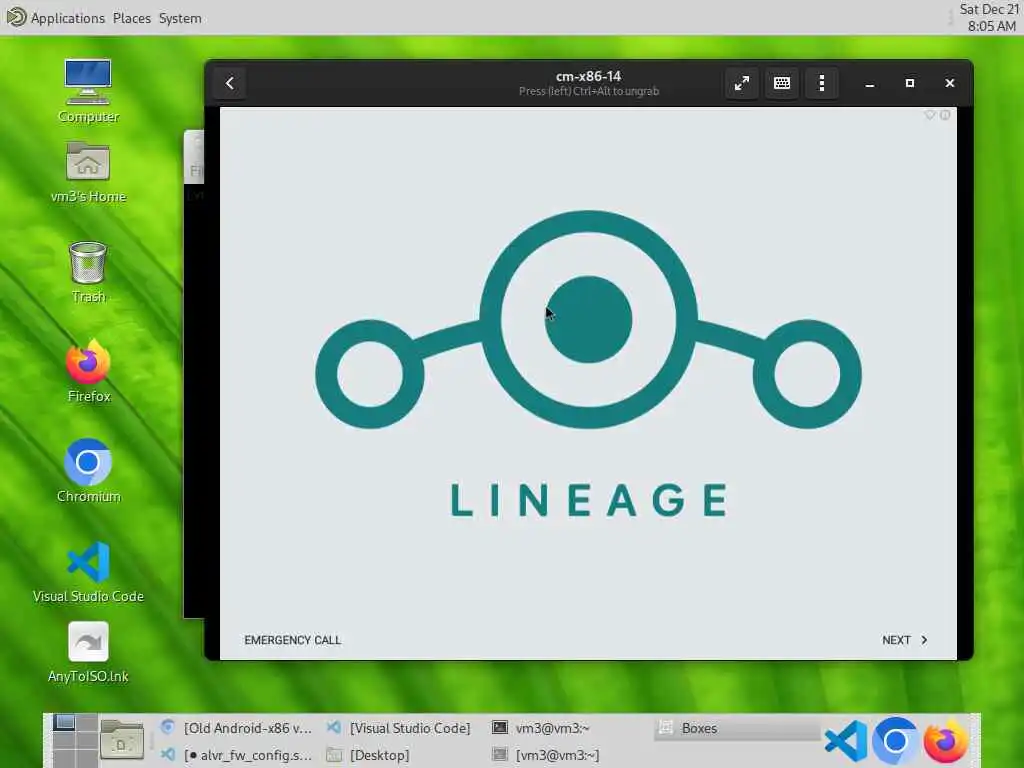Click the MATE logo icon

click(16, 17)
